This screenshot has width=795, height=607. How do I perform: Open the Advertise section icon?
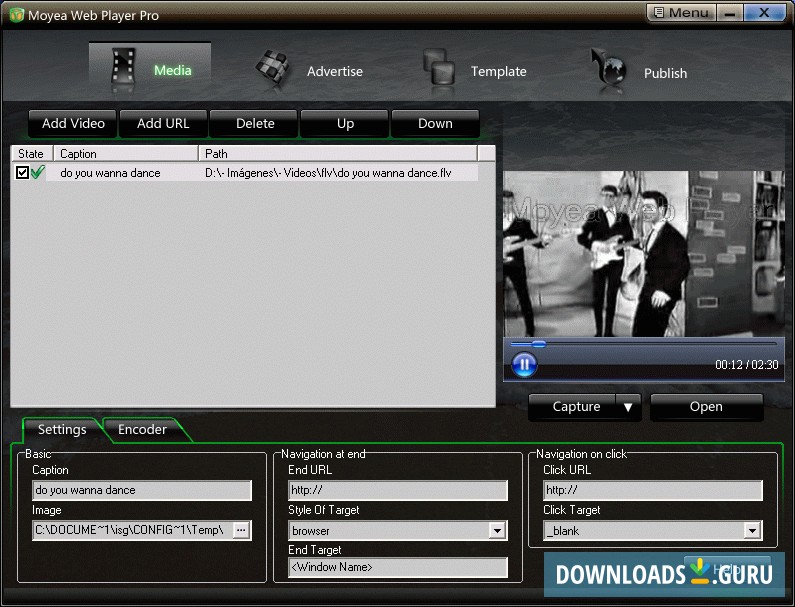tap(271, 68)
